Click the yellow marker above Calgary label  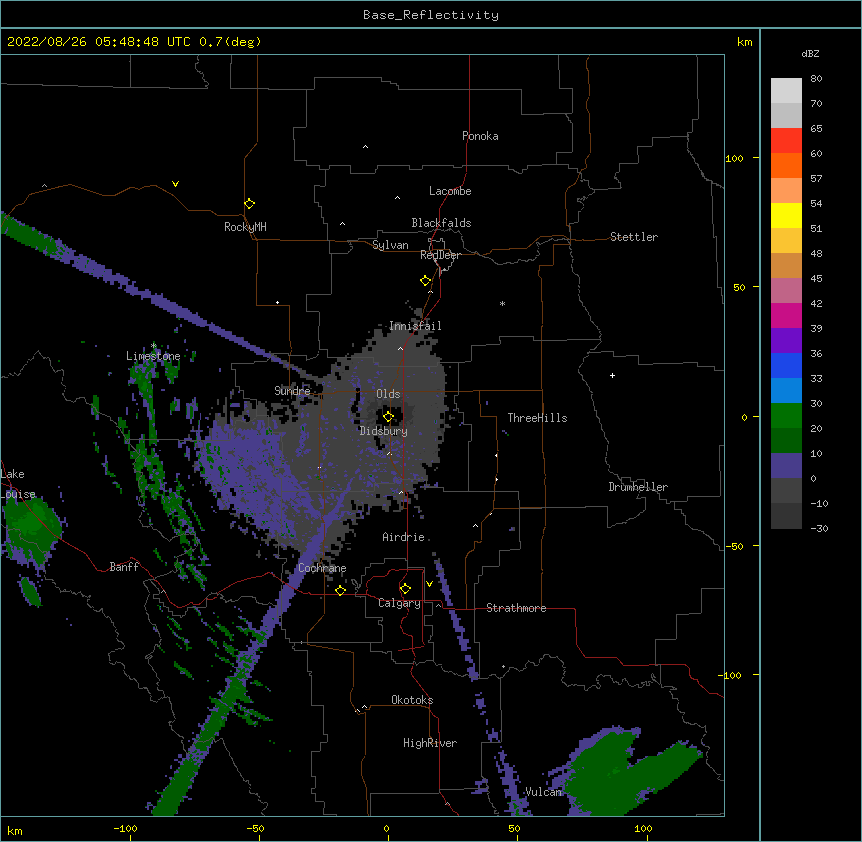[405, 589]
